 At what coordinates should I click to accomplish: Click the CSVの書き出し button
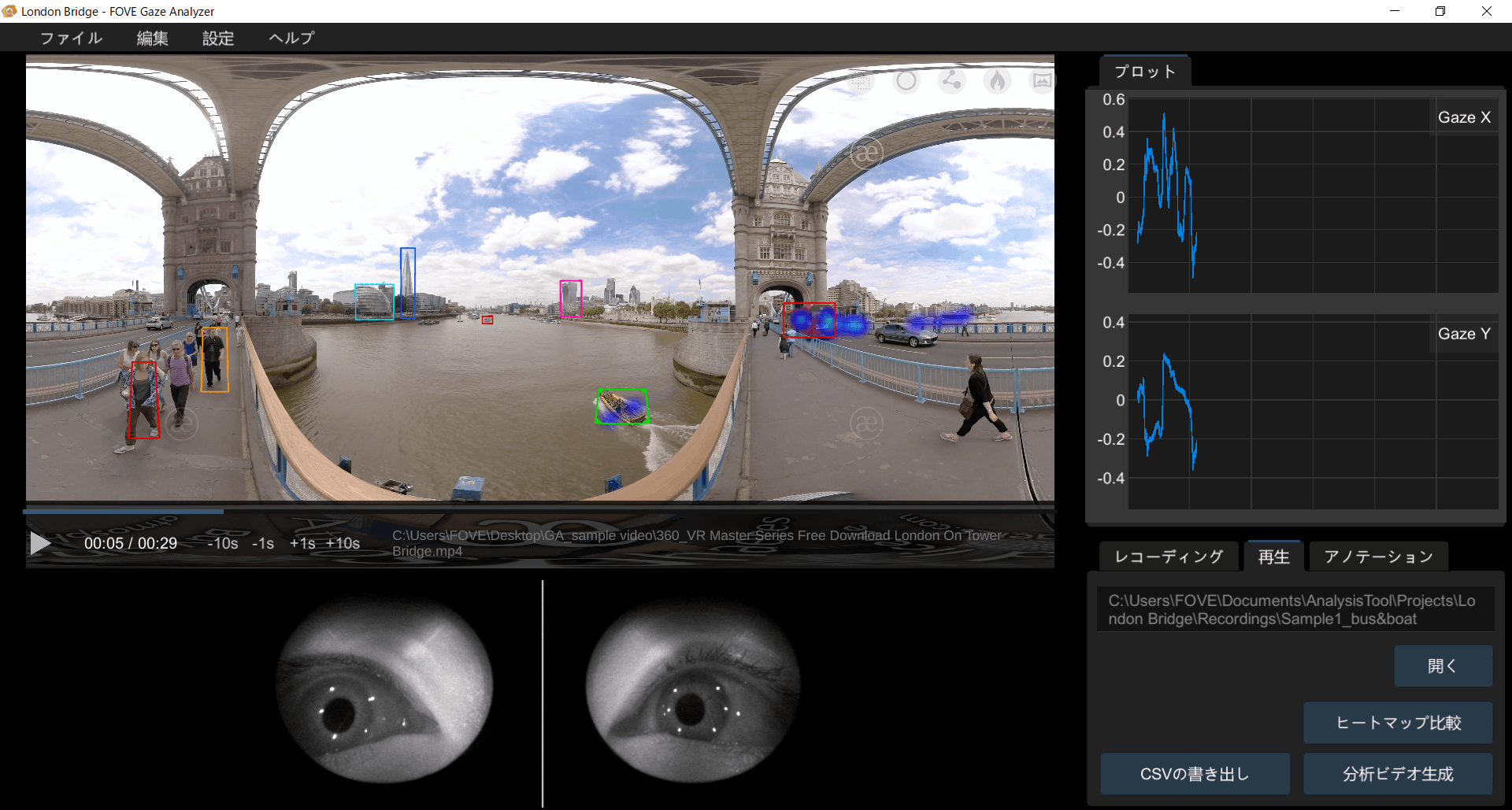point(1195,774)
